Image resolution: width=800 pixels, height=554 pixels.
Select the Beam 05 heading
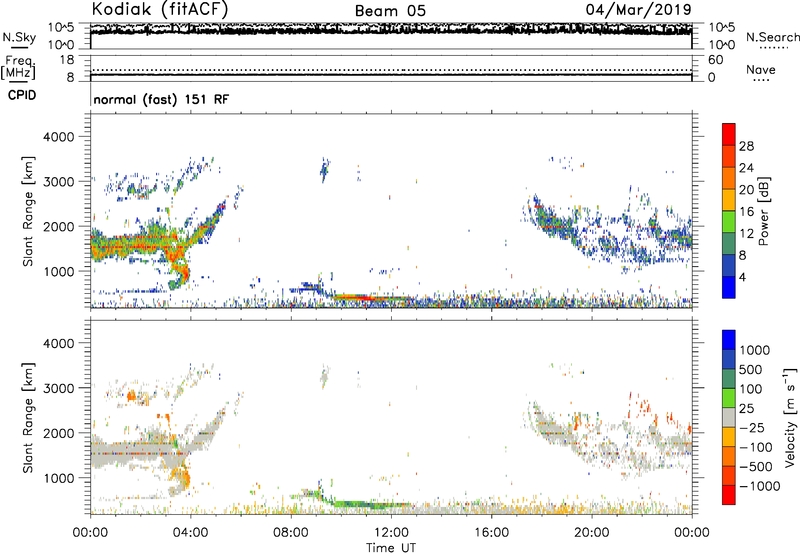(x=390, y=11)
